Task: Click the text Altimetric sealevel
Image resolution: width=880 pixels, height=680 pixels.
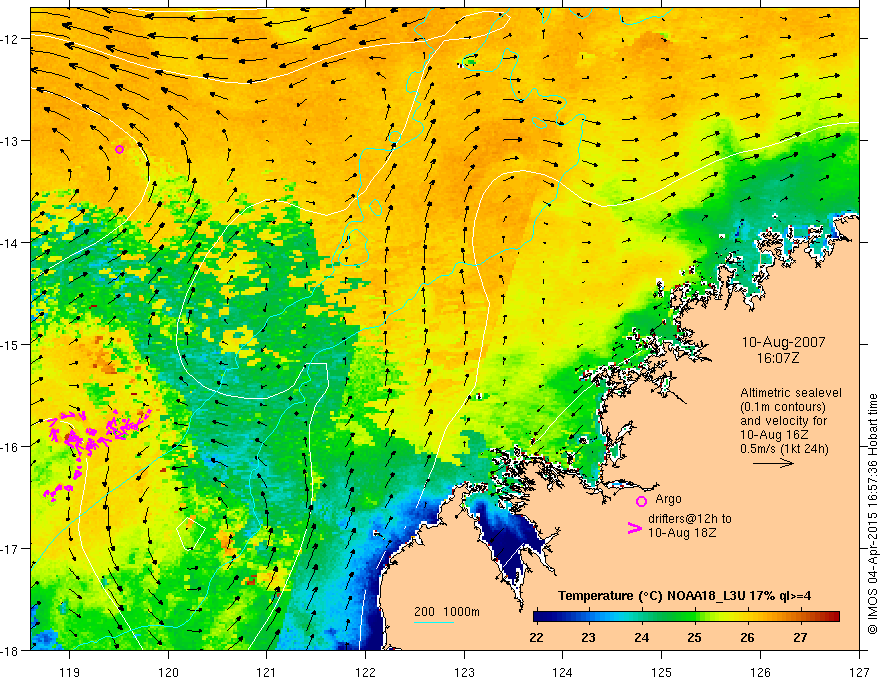Action: [791, 393]
